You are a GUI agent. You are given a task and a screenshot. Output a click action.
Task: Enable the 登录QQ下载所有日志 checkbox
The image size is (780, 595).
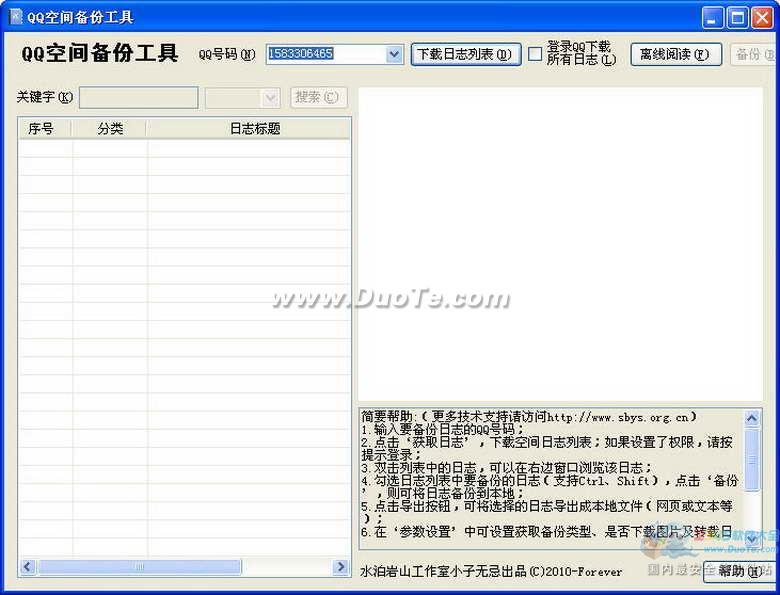coord(535,54)
